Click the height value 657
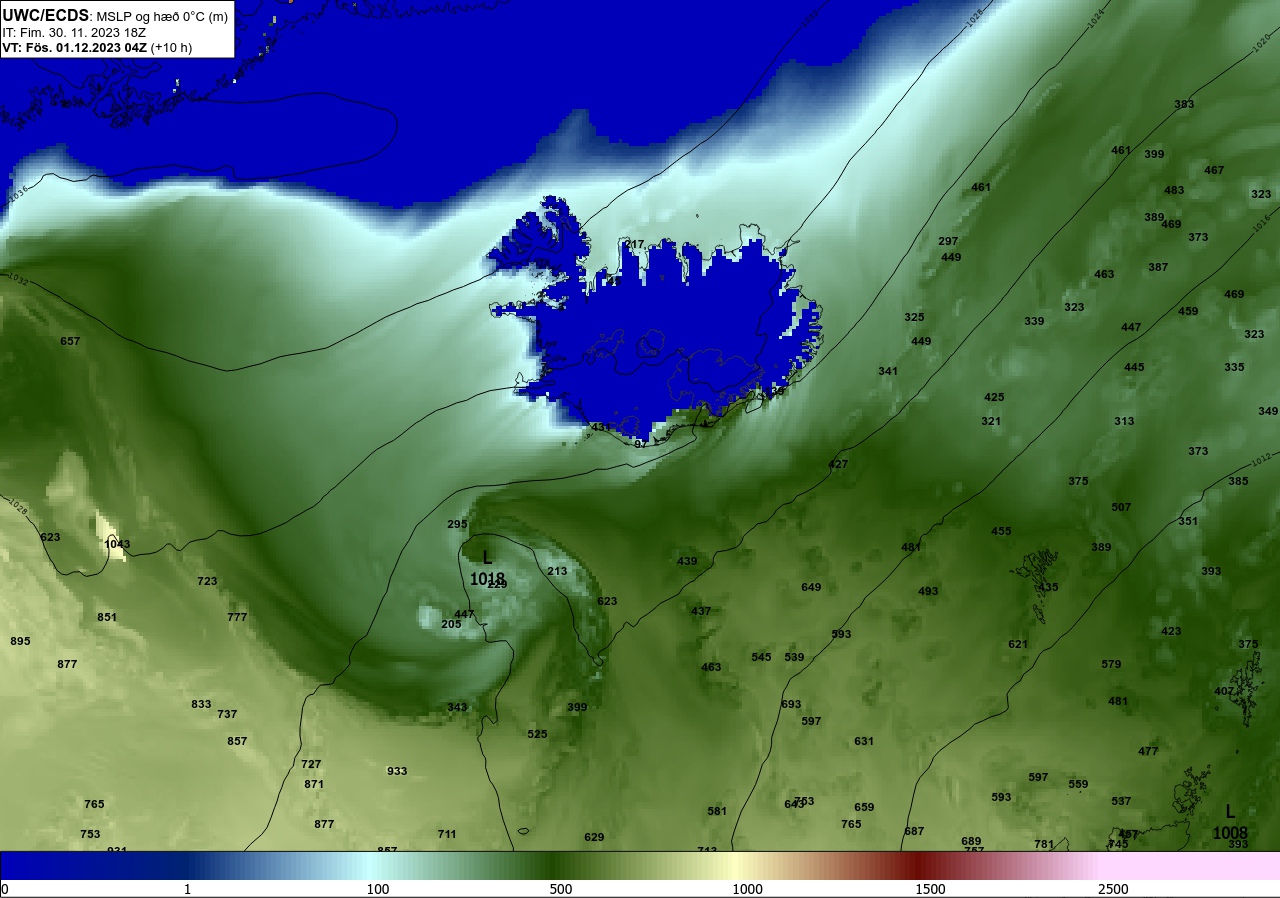 tap(70, 341)
